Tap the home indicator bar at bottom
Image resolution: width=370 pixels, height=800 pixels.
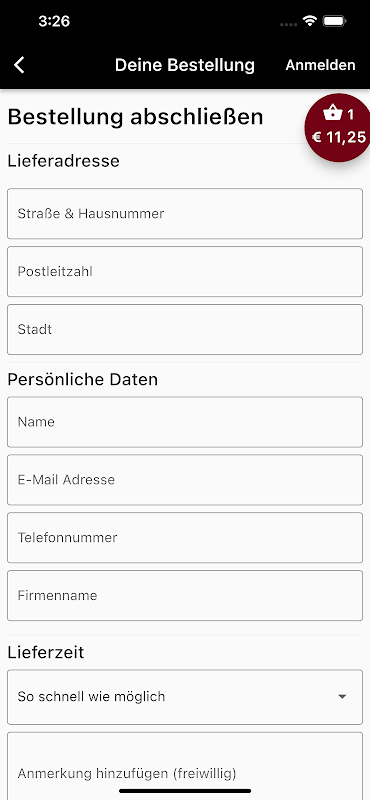(x=185, y=791)
